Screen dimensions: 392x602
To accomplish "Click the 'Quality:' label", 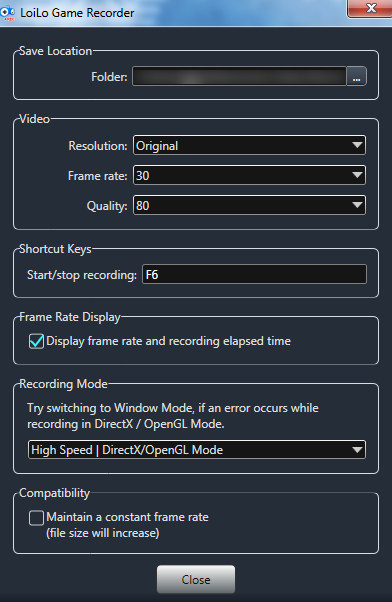I will (x=107, y=206).
